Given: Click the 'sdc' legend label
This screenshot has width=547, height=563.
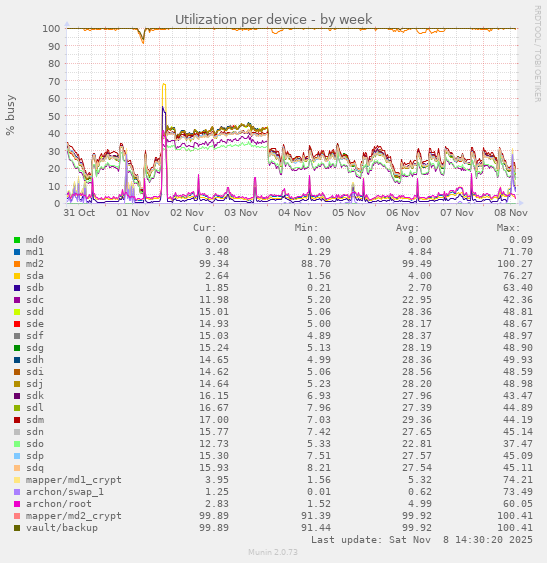Looking at the screenshot, I should 35,300.
